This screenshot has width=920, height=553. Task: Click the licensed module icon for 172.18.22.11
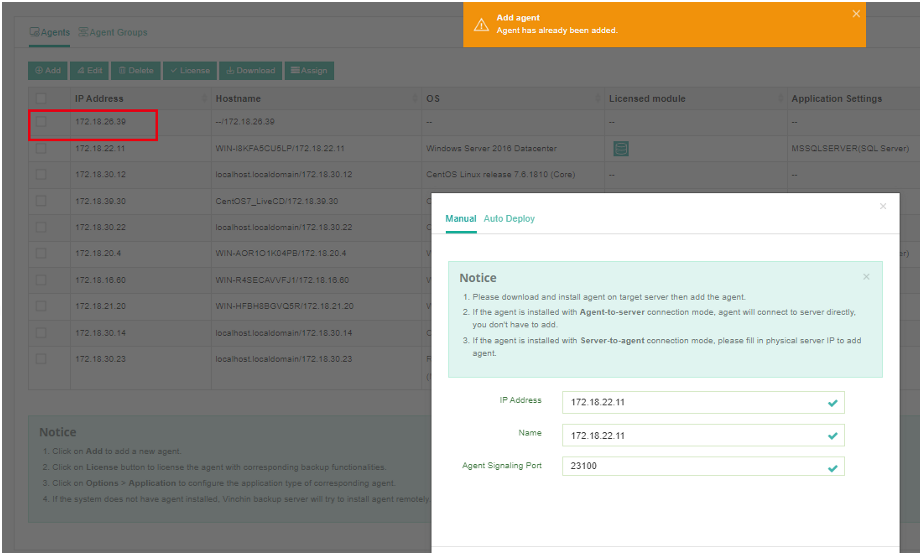pyautogui.click(x=621, y=148)
